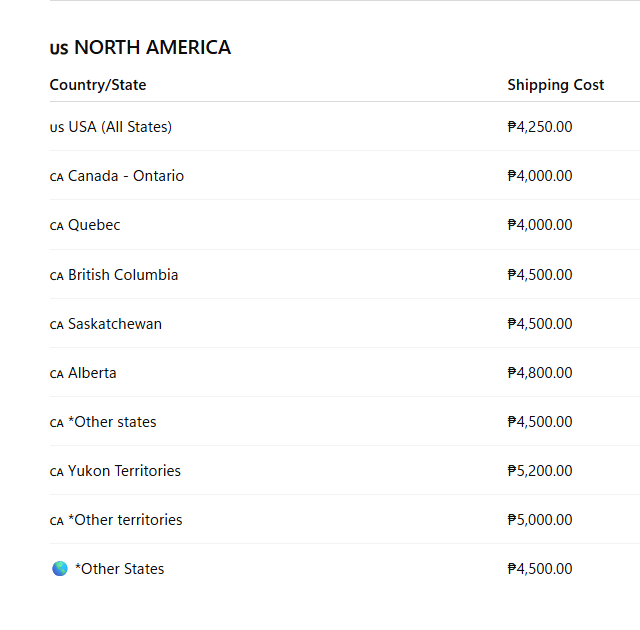Click the globe icon beside Other States

click(60, 568)
